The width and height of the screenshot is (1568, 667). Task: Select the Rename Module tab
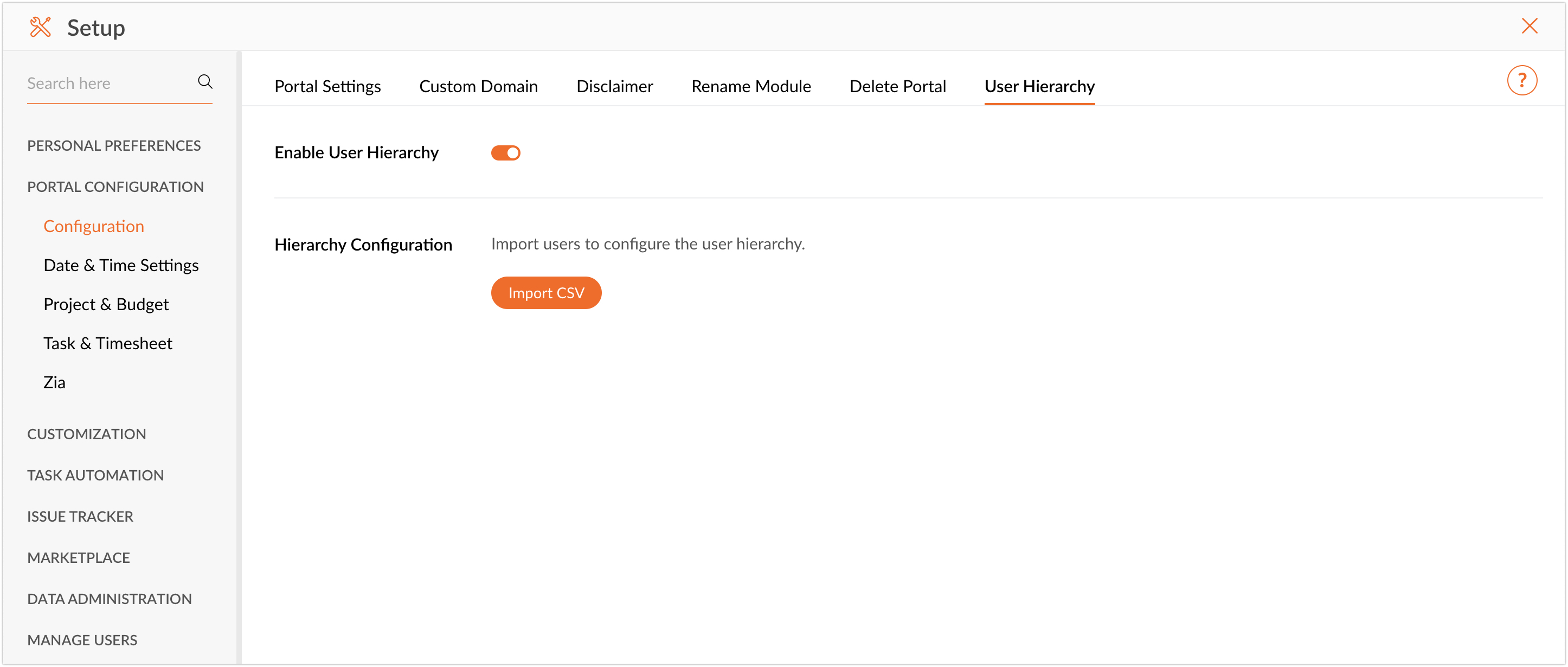tap(750, 86)
